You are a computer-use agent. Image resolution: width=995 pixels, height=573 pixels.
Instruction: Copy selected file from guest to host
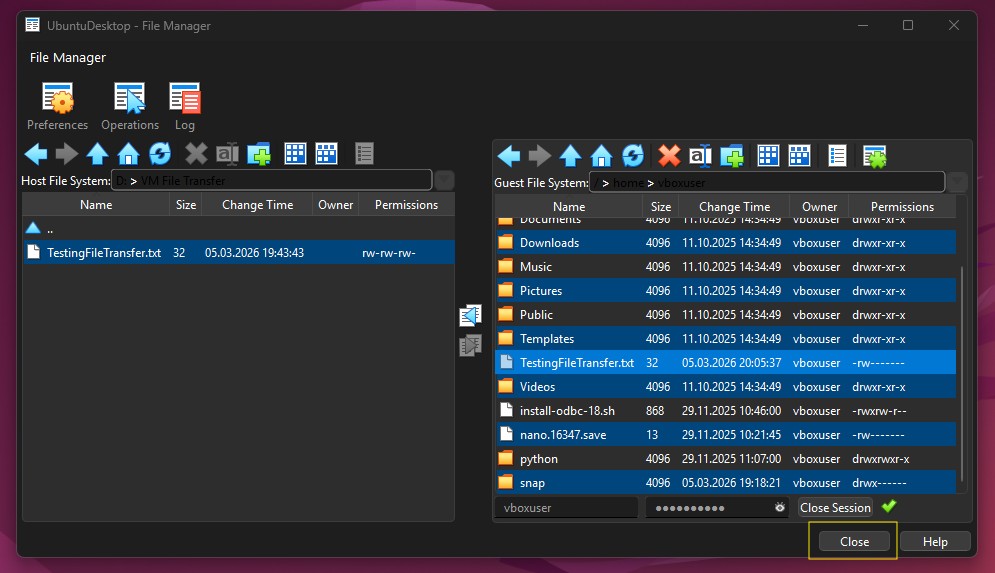tap(470, 316)
